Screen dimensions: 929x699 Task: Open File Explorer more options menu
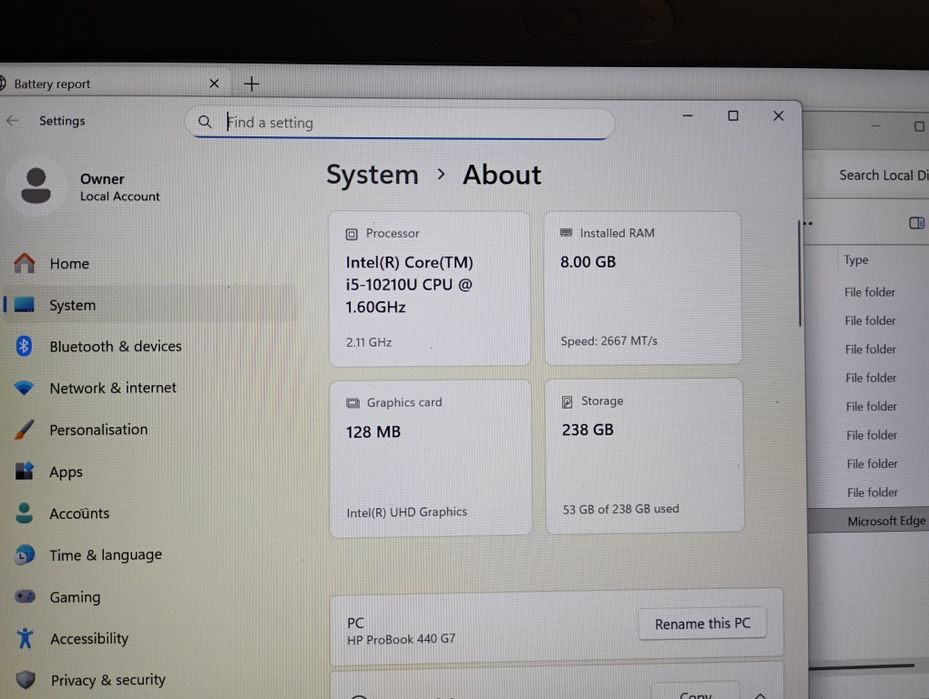click(808, 223)
